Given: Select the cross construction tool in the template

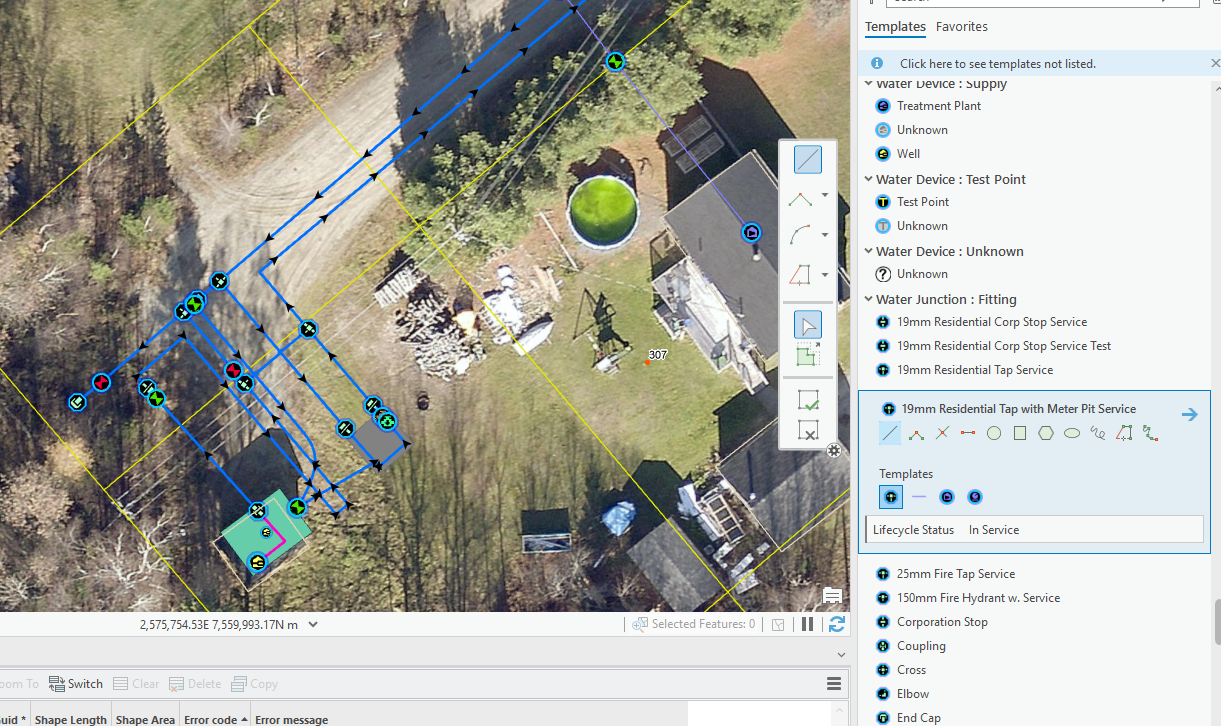Looking at the screenshot, I should [x=941, y=432].
